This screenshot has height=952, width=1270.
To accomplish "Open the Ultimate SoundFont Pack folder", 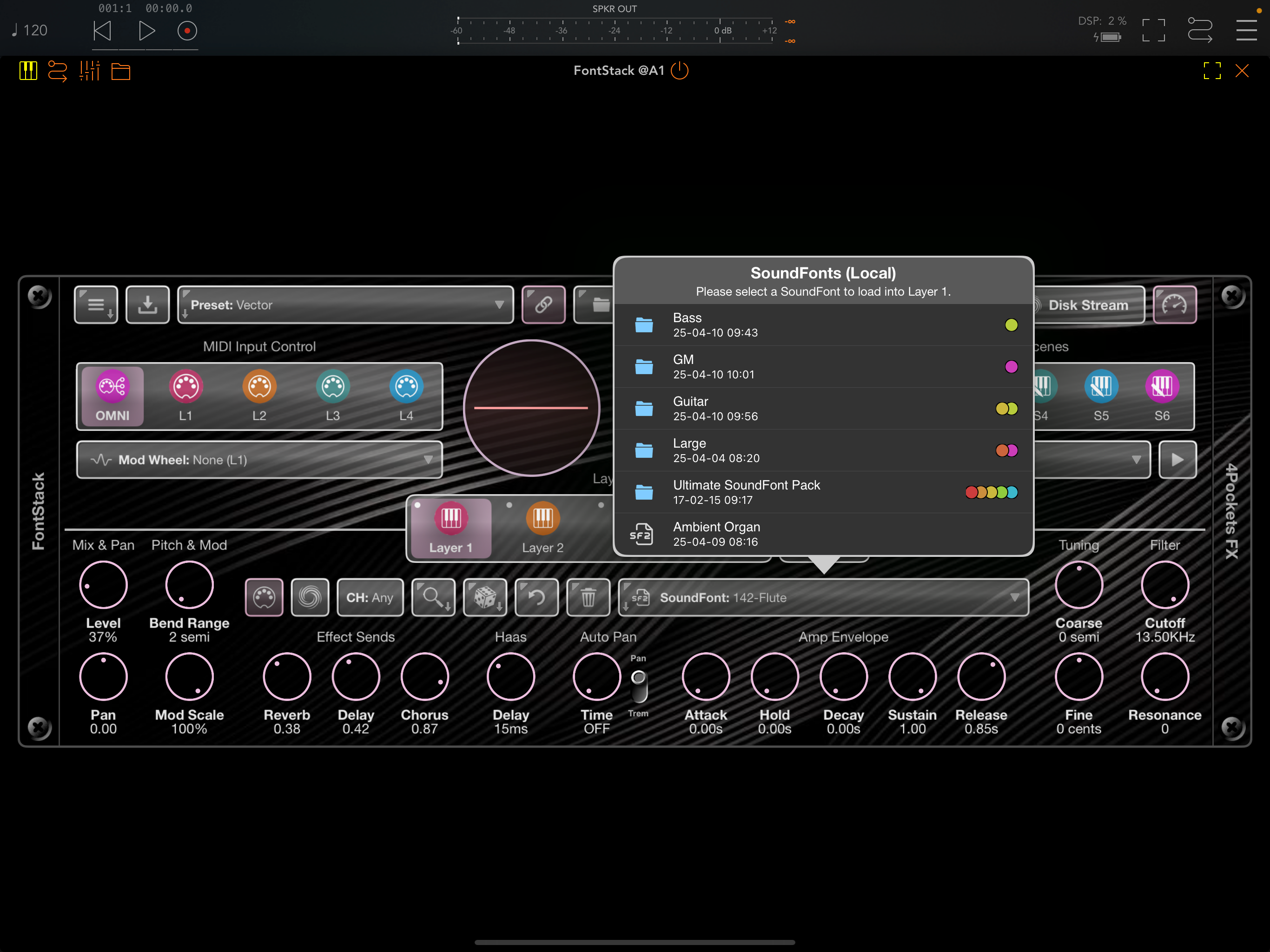I will pyautogui.click(x=823, y=492).
